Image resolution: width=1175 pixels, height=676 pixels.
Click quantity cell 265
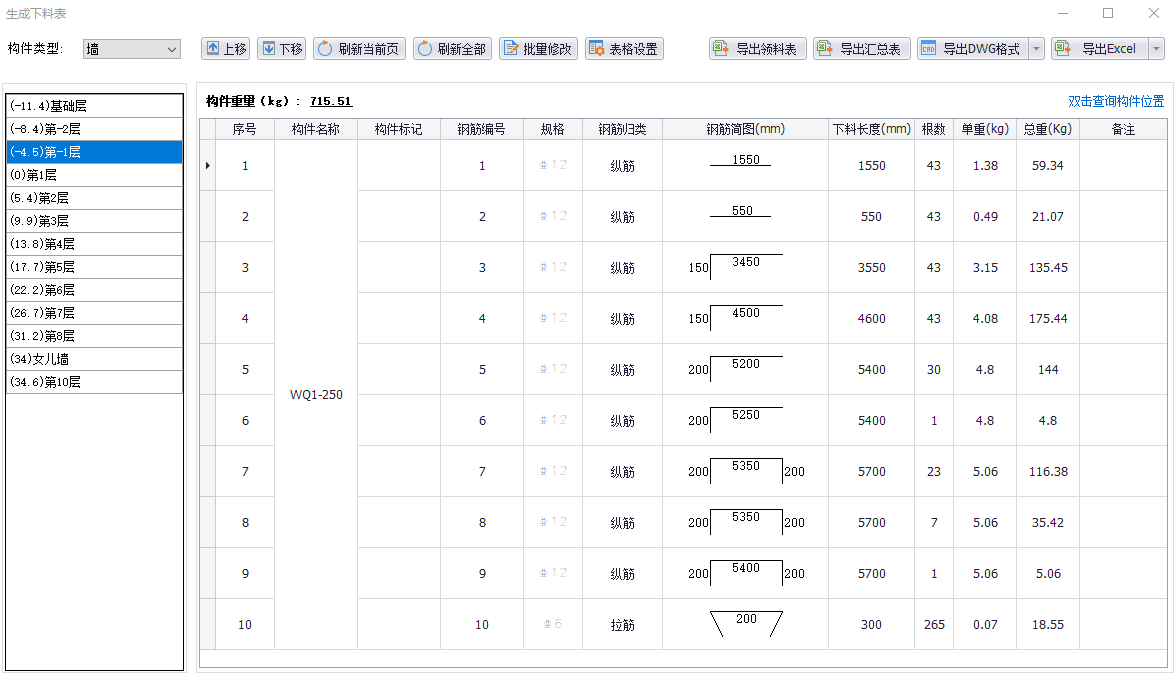[x=934, y=624]
